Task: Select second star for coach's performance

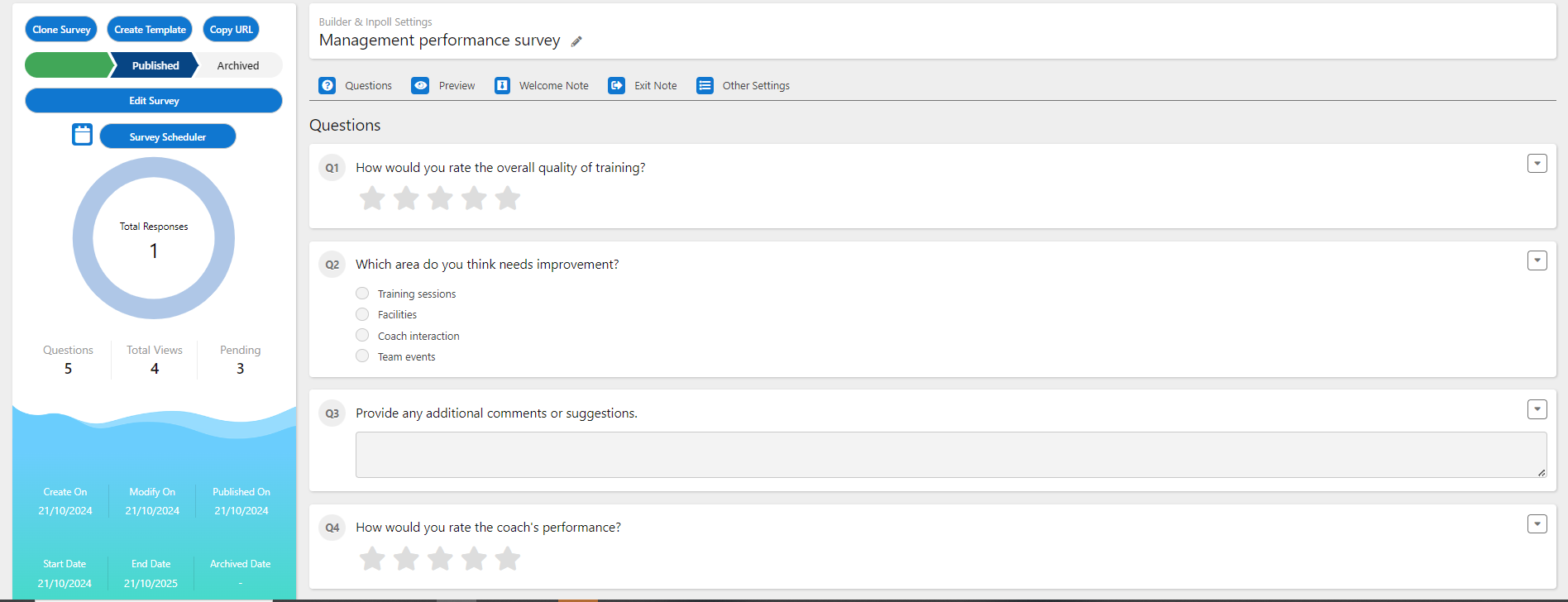Action: tap(406, 559)
